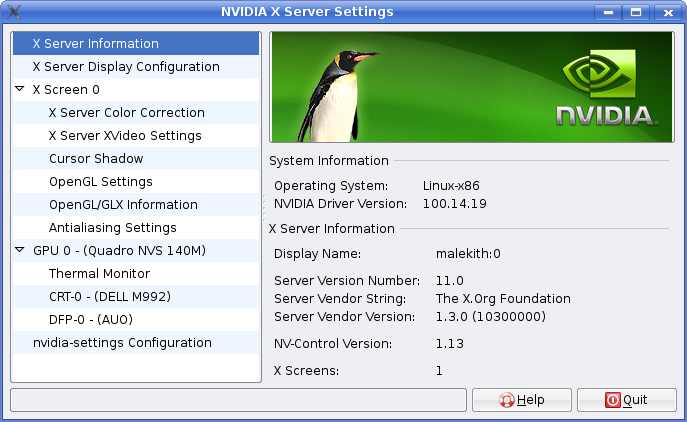Click the X window menu icon in title bar
This screenshot has width=687, height=422.
[x=12, y=12]
